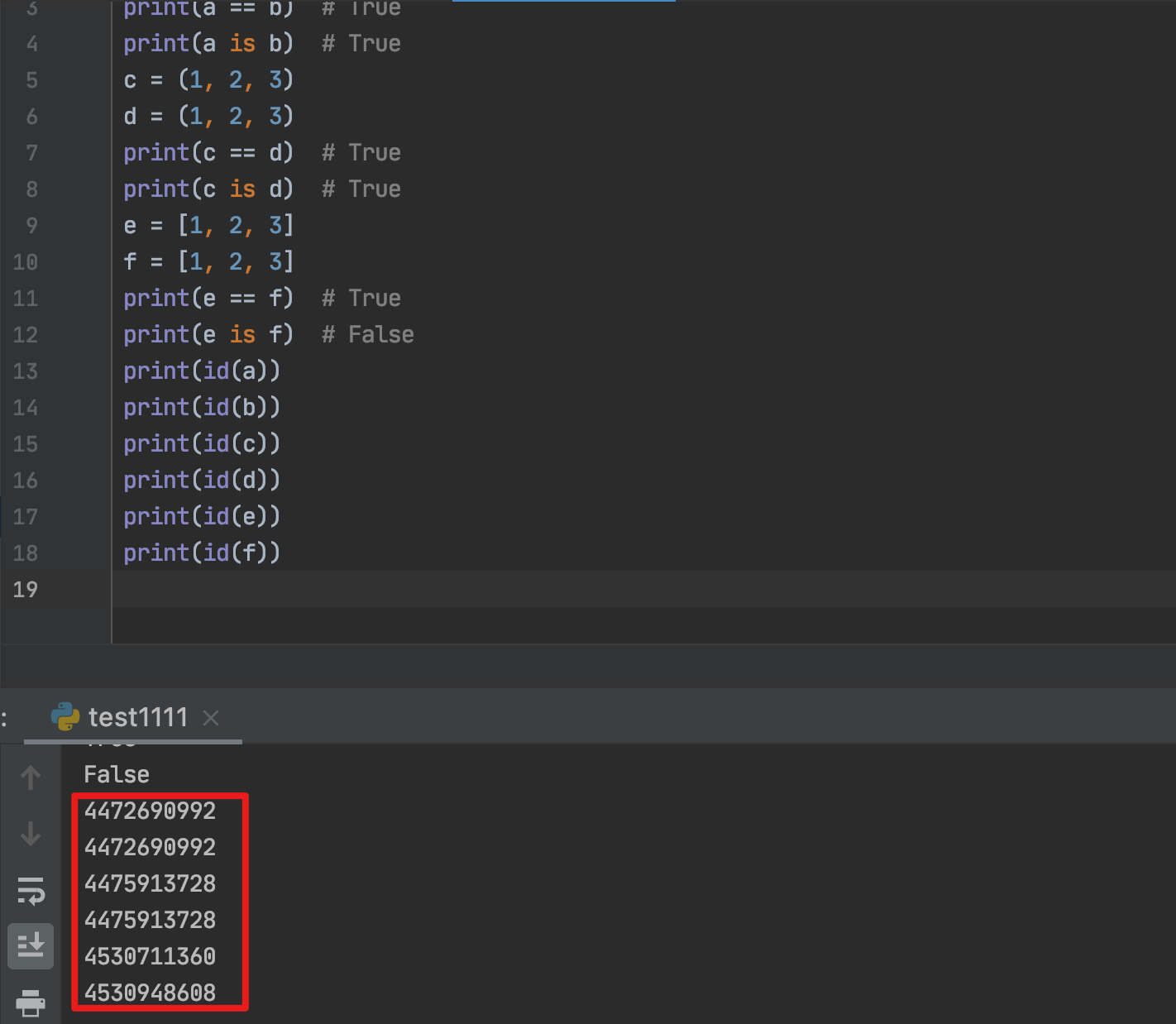Select line number 12 in the gutter
This screenshot has height=1024, width=1176.
[x=26, y=334]
